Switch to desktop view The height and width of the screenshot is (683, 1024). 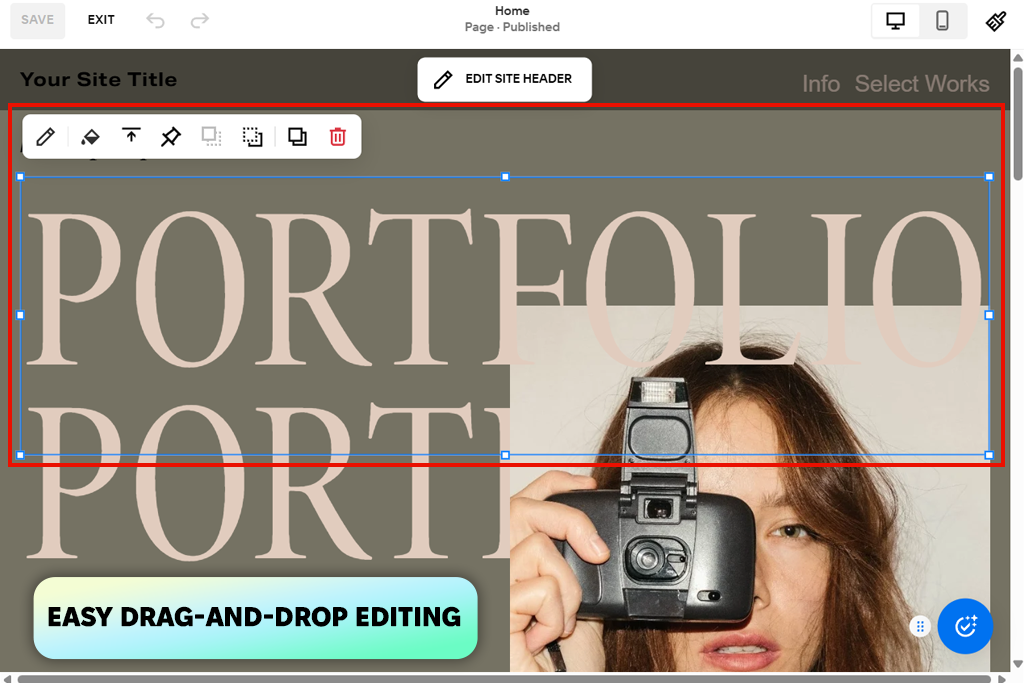pos(895,21)
